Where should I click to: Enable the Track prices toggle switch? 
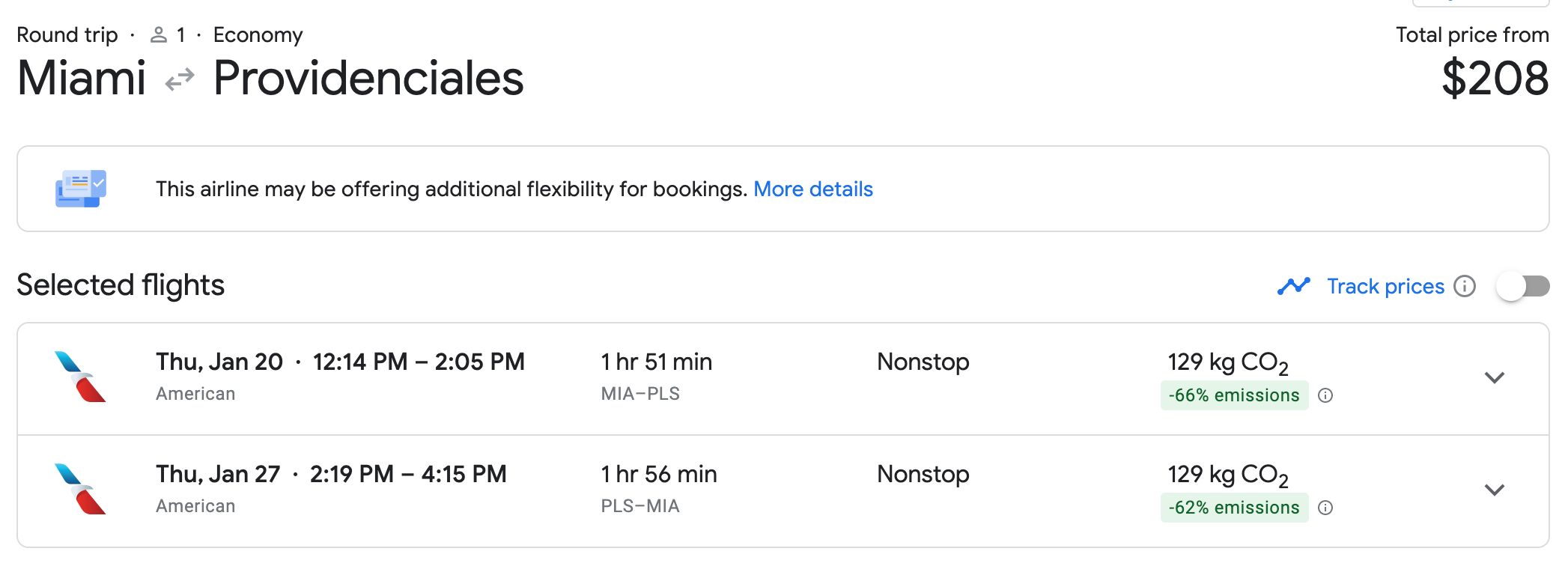1522,286
